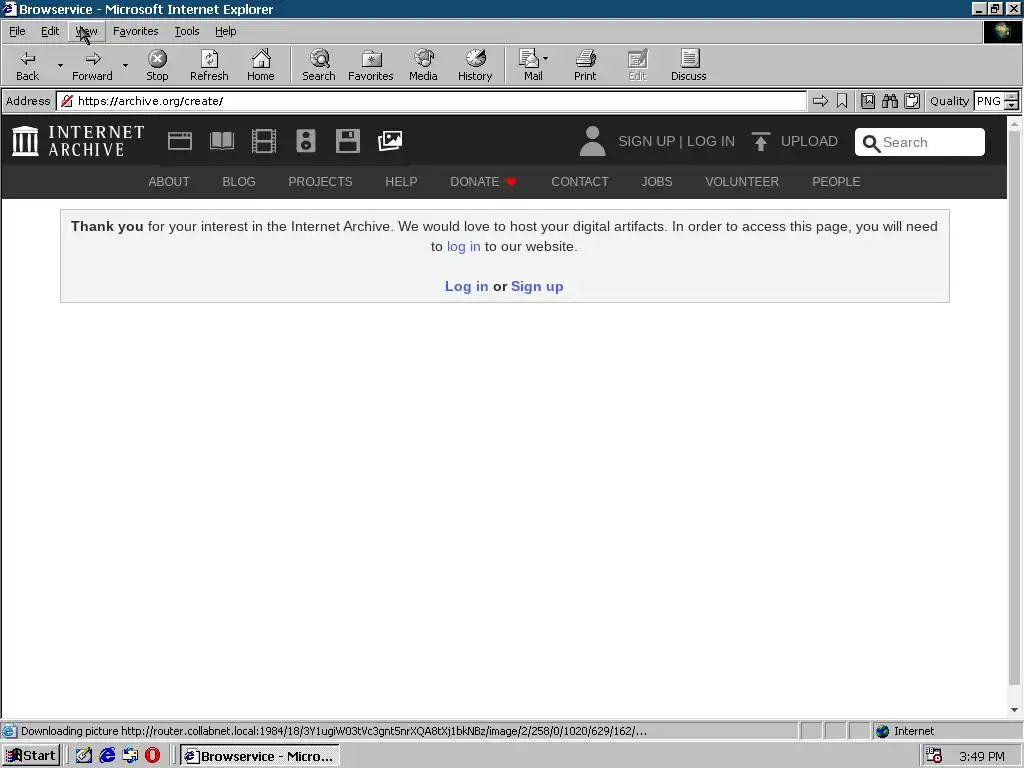Open the Help menu

pos(225,31)
